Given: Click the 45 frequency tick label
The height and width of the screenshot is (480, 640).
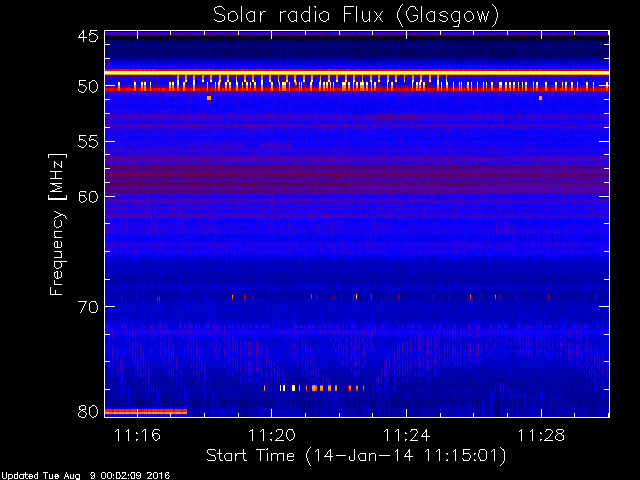Looking at the screenshot, I should coord(88,36).
